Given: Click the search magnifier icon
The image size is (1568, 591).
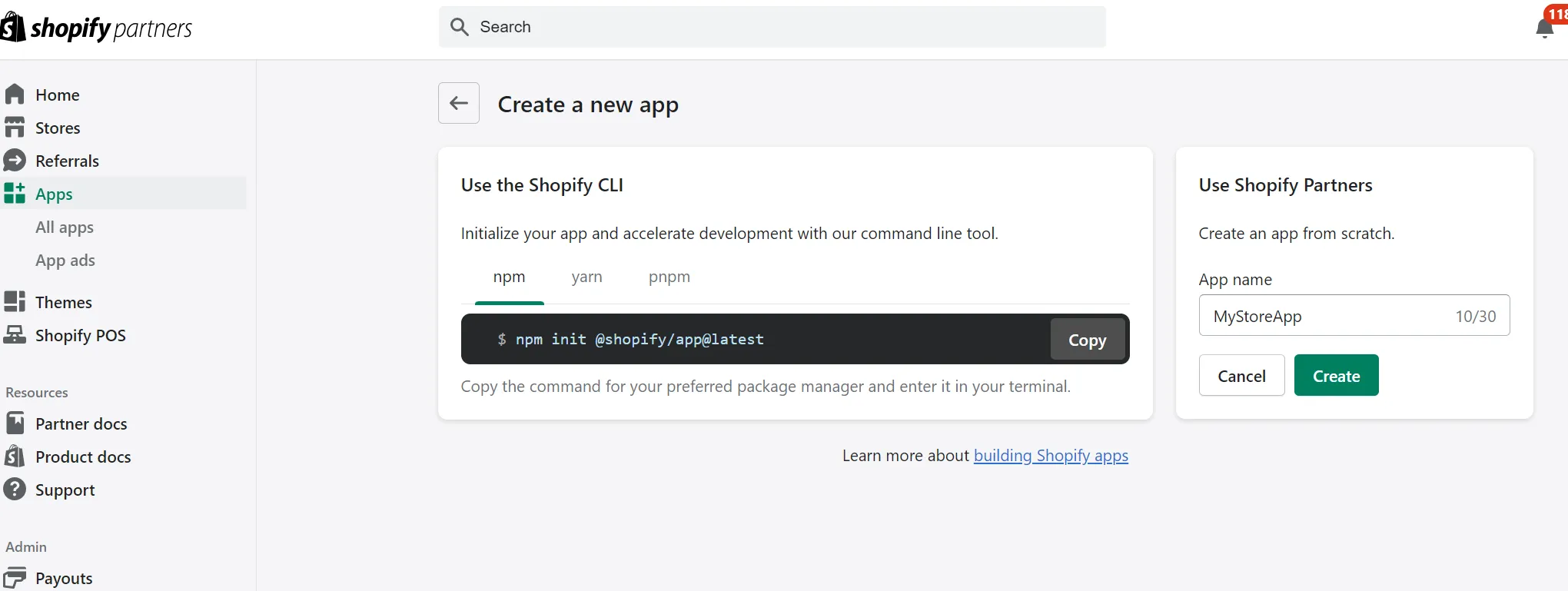Looking at the screenshot, I should [x=460, y=27].
